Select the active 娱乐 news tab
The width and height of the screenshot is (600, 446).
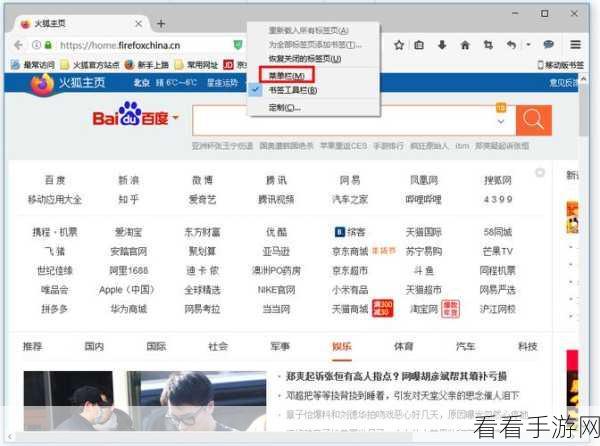pyautogui.click(x=342, y=347)
